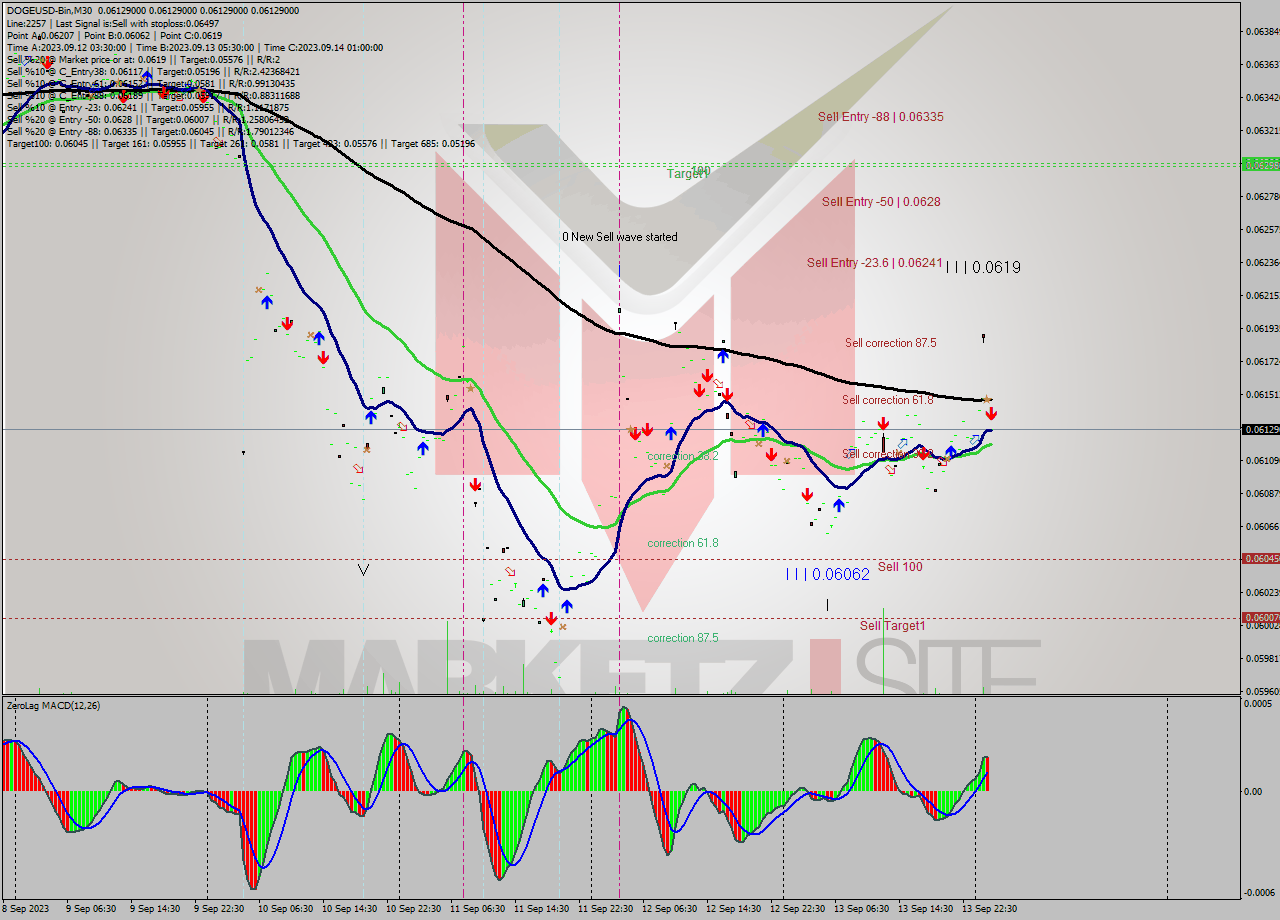The image size is (1280, 920).
Task: Click the 'Sell %10 @ C_Entry38: 0.06117' line
Action: (x=153, y=71)
